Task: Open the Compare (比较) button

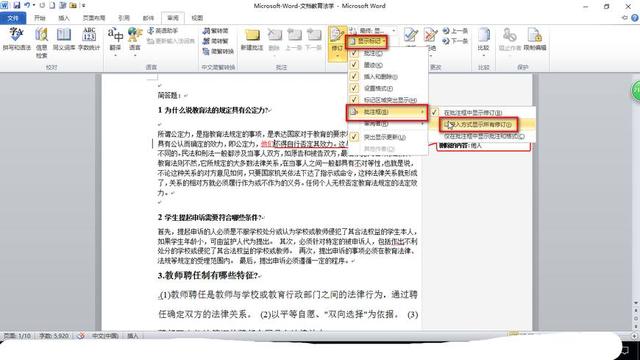Action: pyautogui.click(x=484, y=41)
